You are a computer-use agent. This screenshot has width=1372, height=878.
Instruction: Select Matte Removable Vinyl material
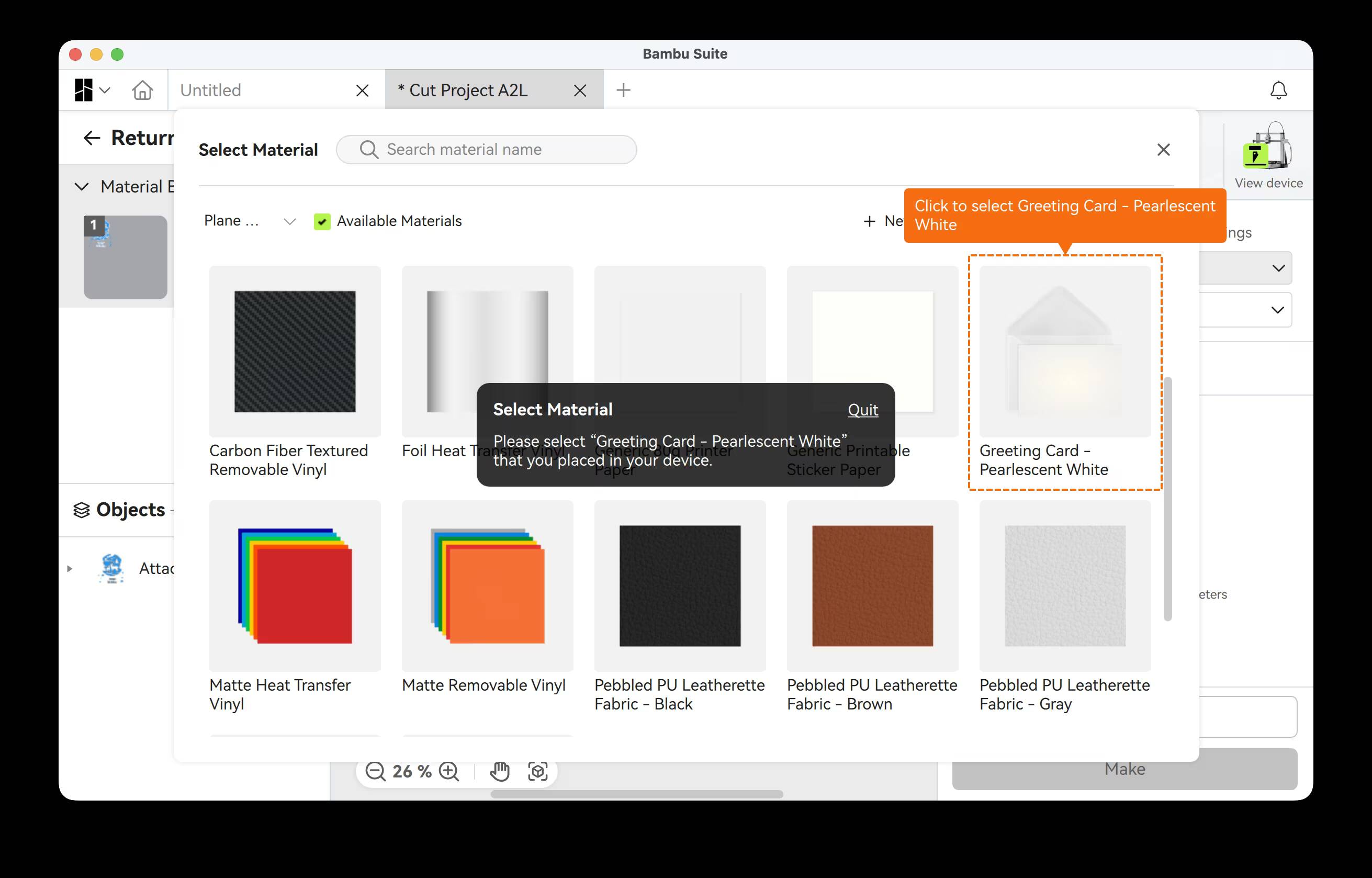click(x=487, y=598)
